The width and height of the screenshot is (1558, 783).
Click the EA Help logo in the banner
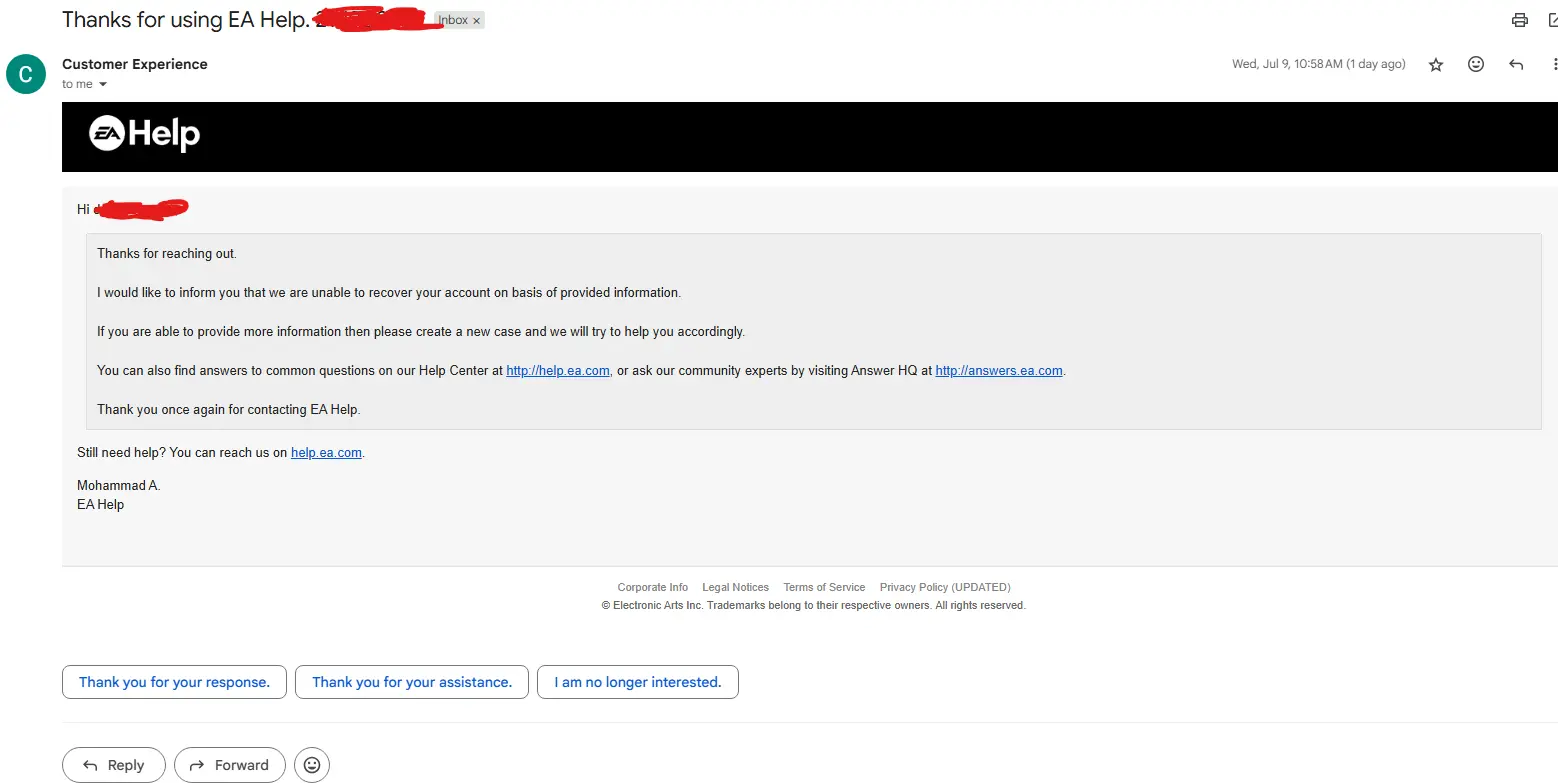(x=145, y=134)
